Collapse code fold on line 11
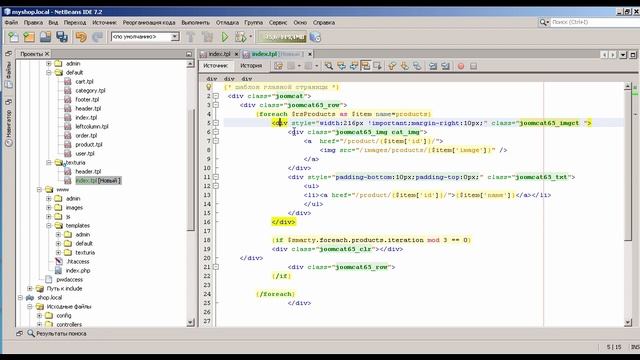Screen dimensions: 640x360 point(216,177)
